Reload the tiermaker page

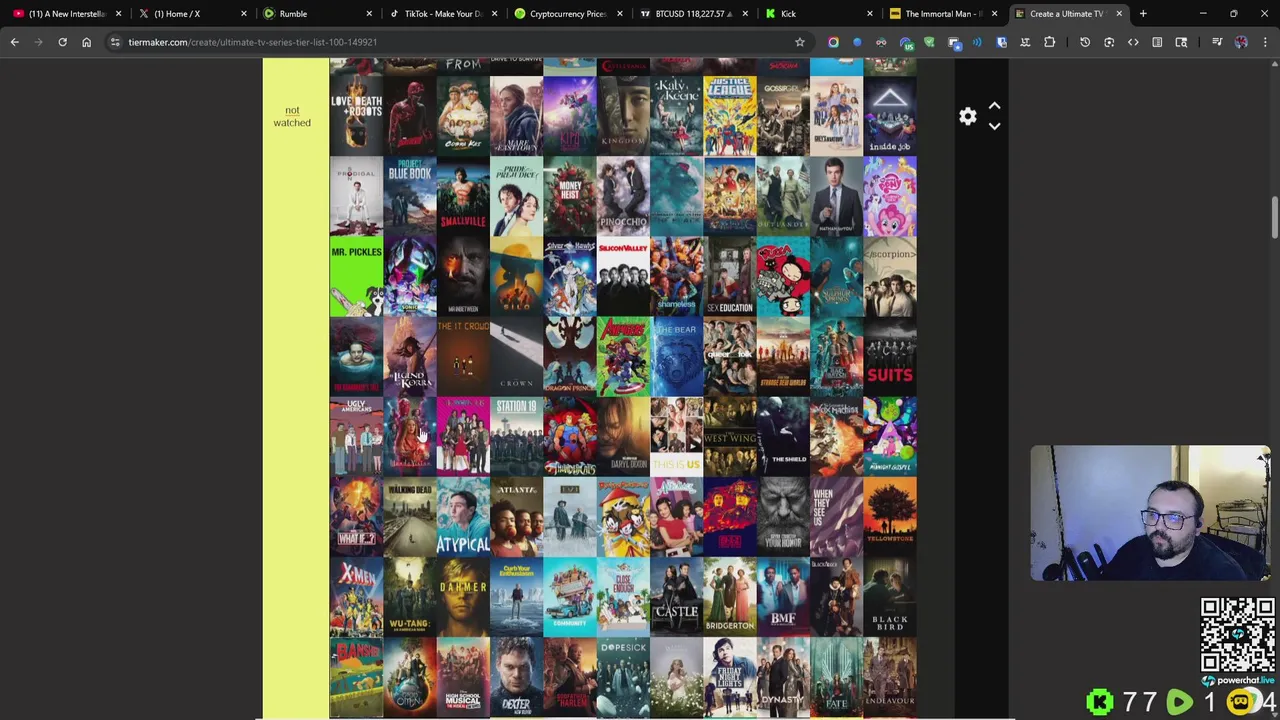click(62, 42)
